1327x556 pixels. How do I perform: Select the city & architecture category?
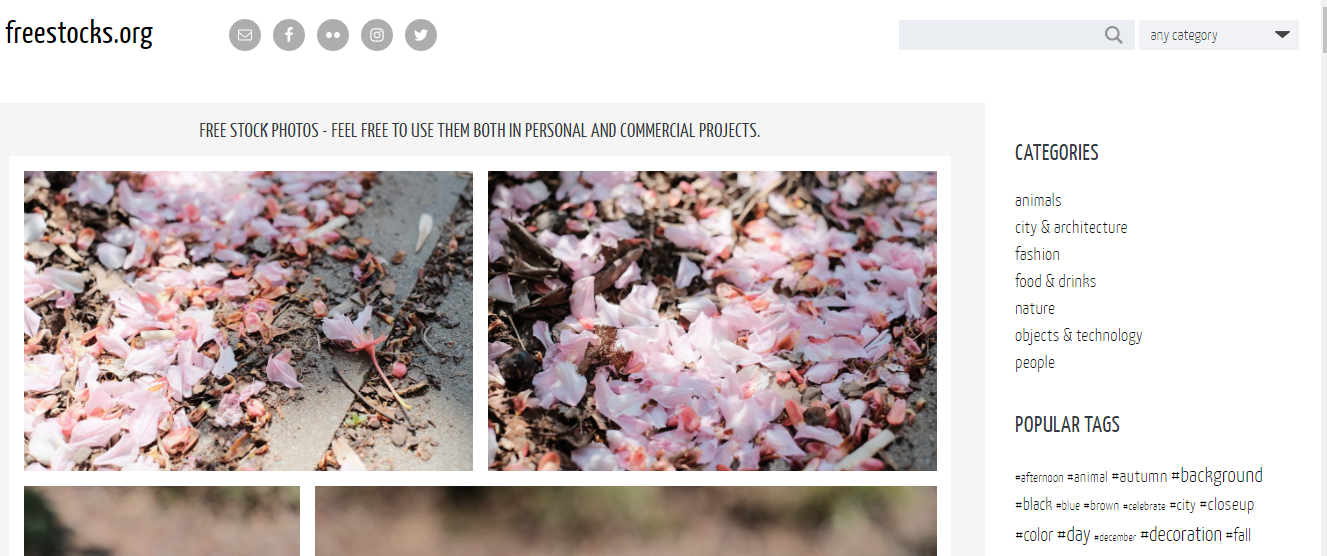tap(1071, 227)
